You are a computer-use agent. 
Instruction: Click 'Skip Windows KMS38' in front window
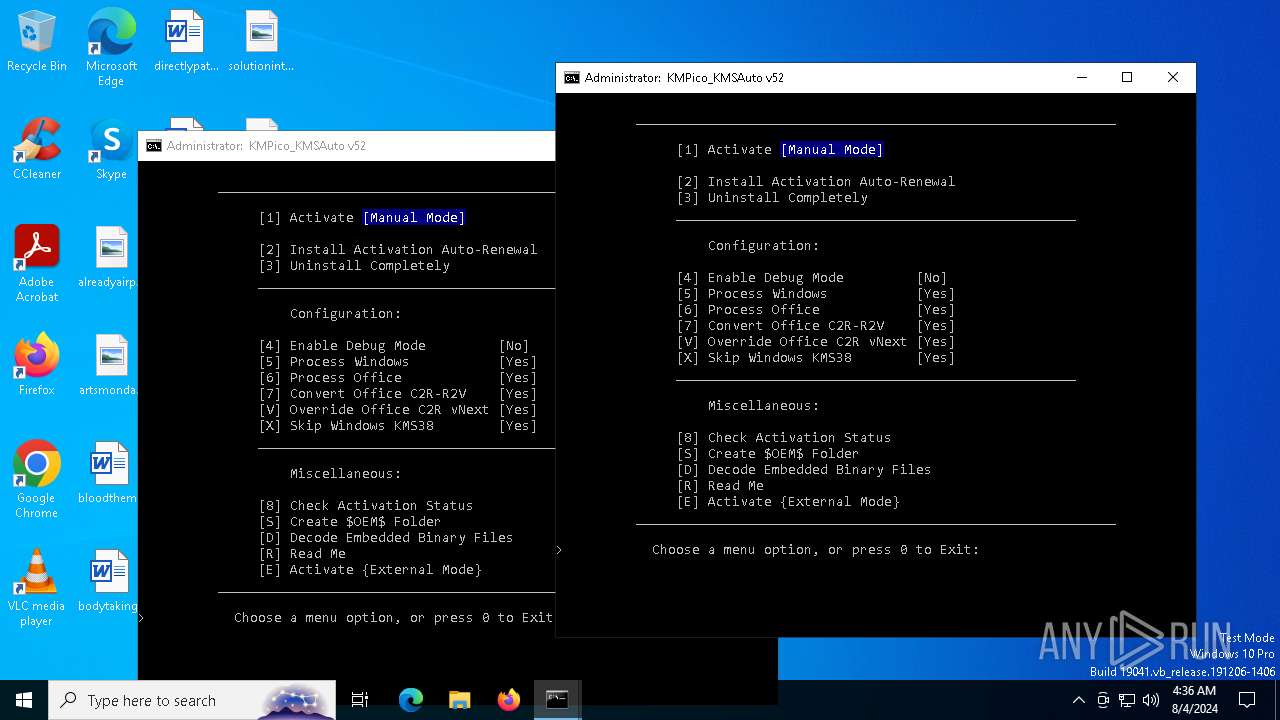780,358
